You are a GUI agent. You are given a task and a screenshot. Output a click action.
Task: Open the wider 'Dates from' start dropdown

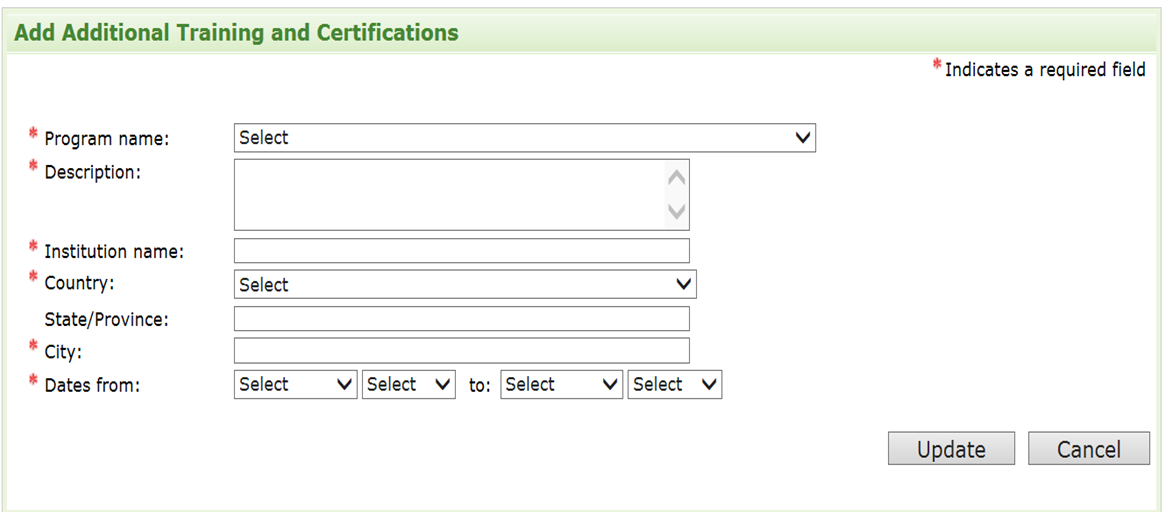[x=295, y=385]
